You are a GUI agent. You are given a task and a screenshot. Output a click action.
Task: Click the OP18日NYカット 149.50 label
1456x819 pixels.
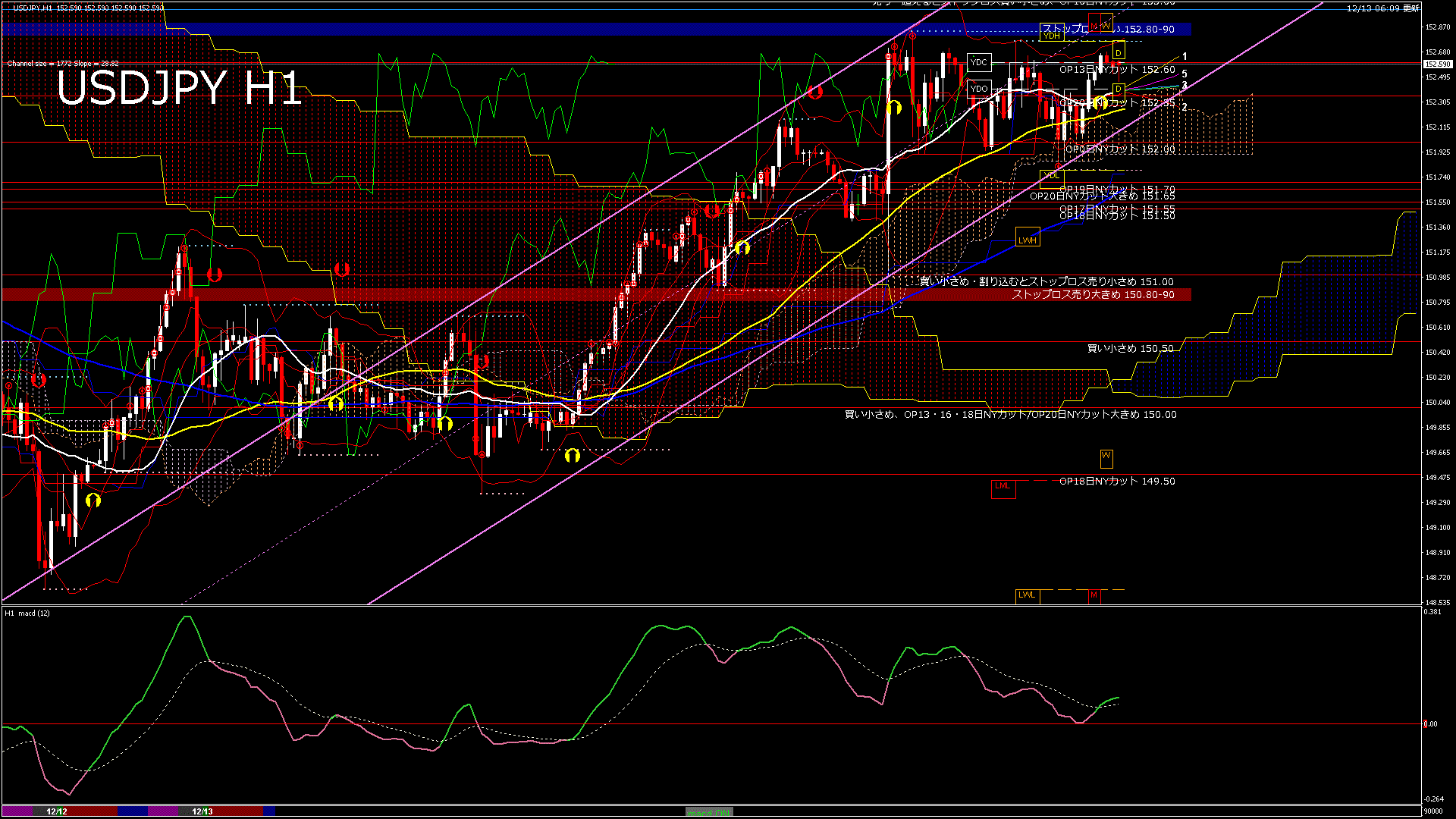(1117, 482)
